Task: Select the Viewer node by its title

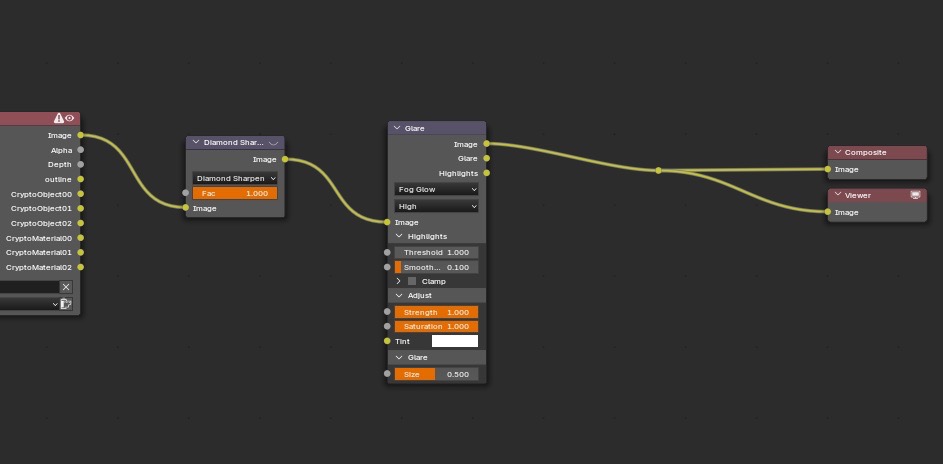Action: coord(858,195)
